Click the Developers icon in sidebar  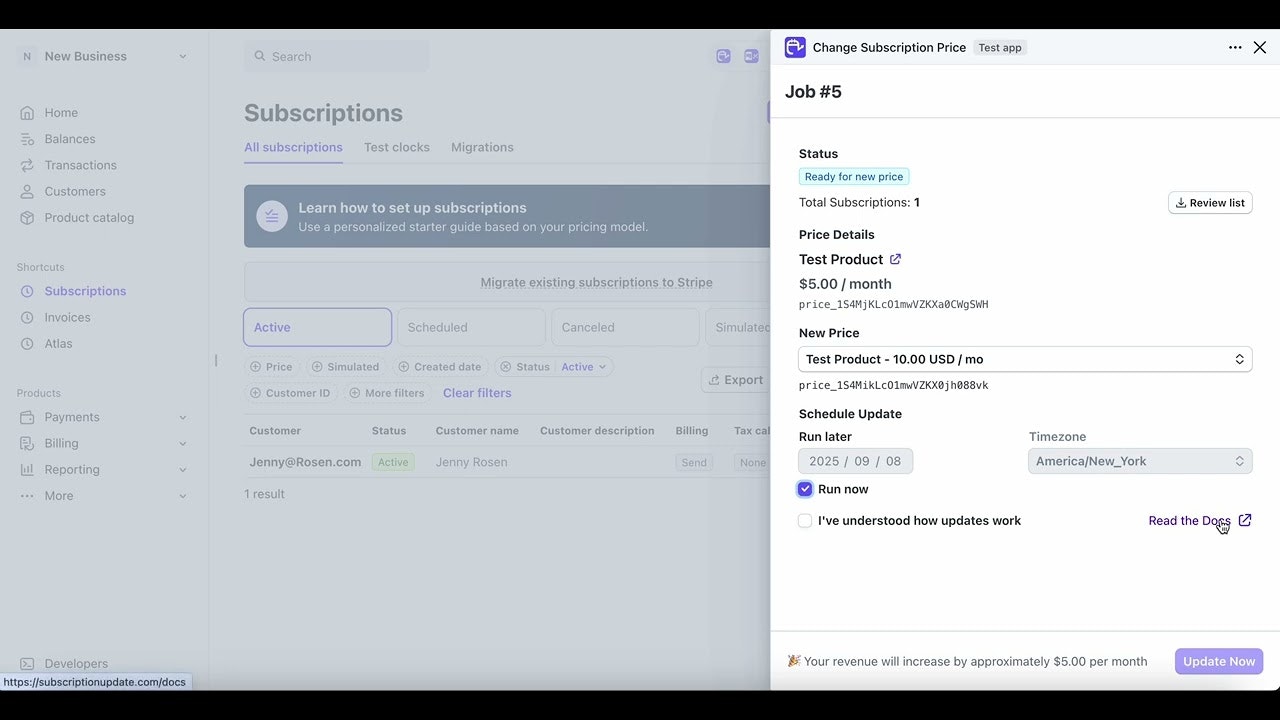[27, 663]
